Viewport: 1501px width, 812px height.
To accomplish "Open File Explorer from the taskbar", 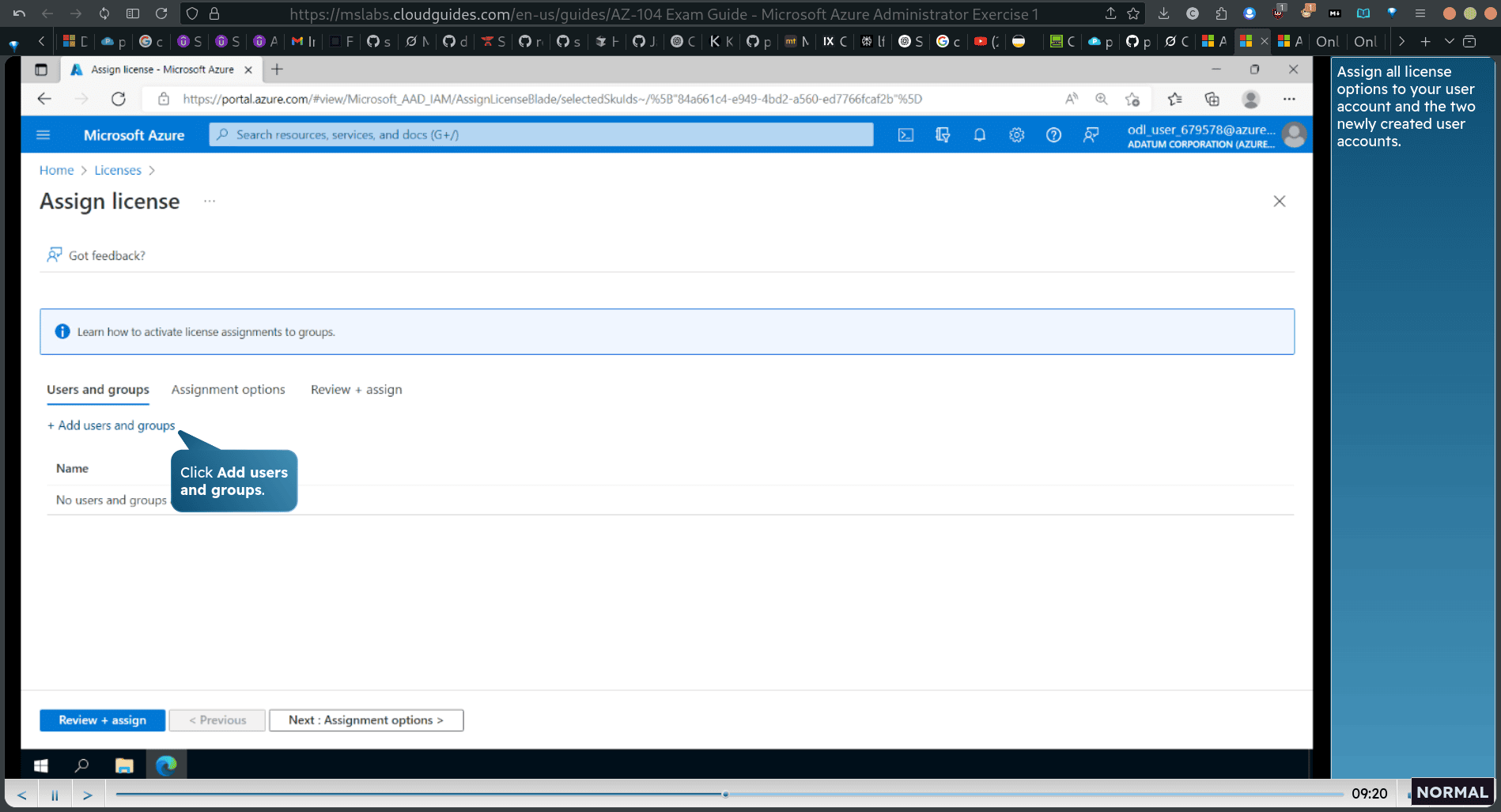I will (124, 765).
